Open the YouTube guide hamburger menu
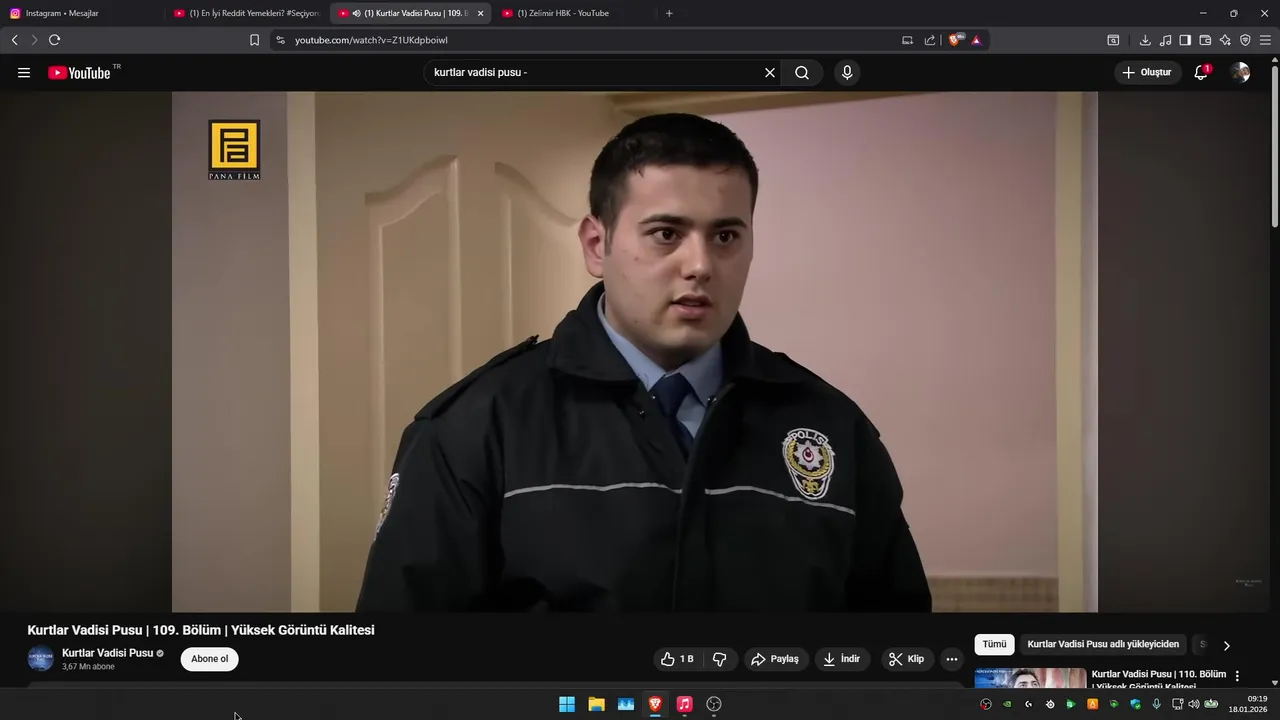This screenshot has height=720, width=1280. (24, 73)
